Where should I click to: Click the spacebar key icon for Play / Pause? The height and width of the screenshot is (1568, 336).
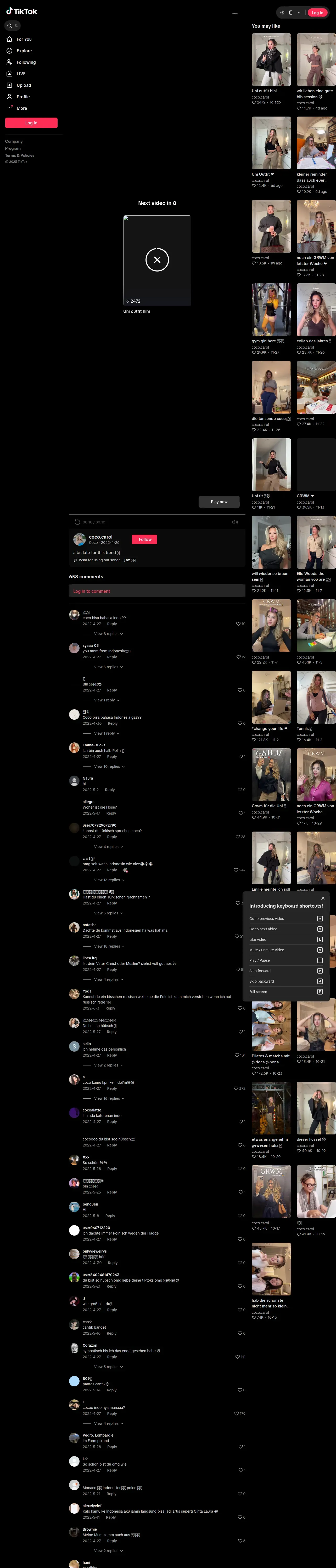[x=320, y=960]
